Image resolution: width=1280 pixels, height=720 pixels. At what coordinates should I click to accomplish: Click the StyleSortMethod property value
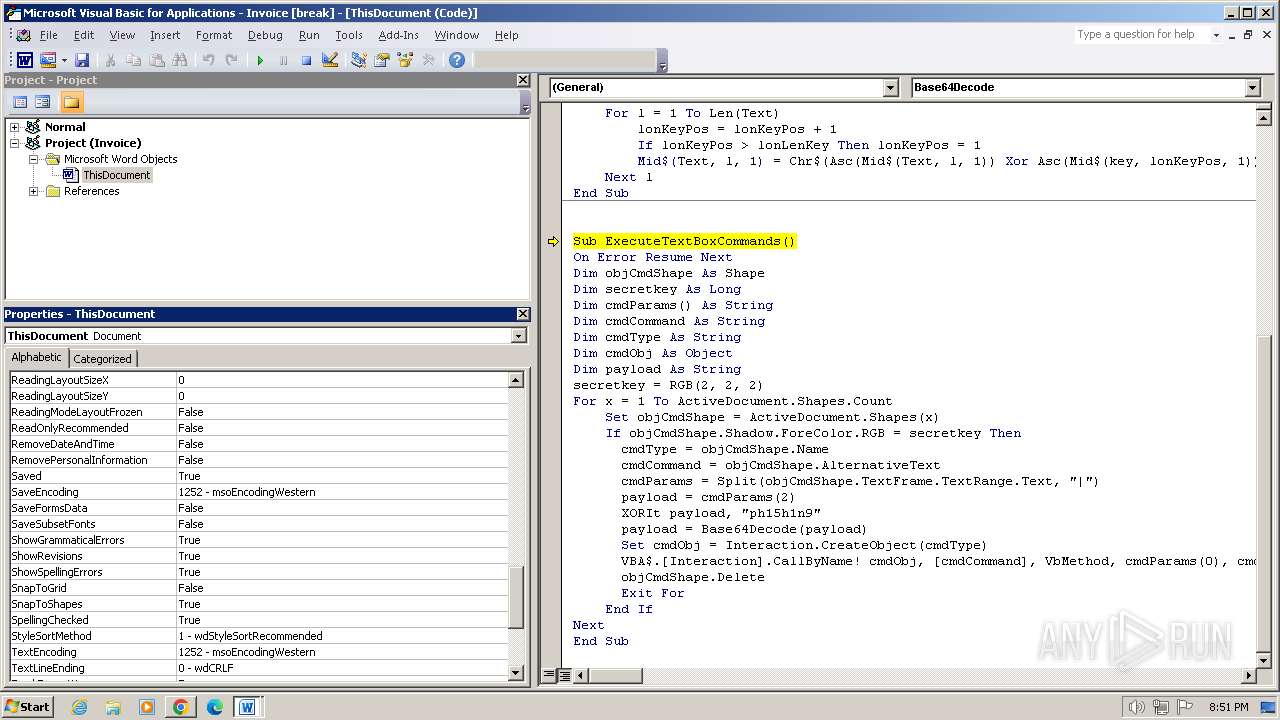(342, 636)
